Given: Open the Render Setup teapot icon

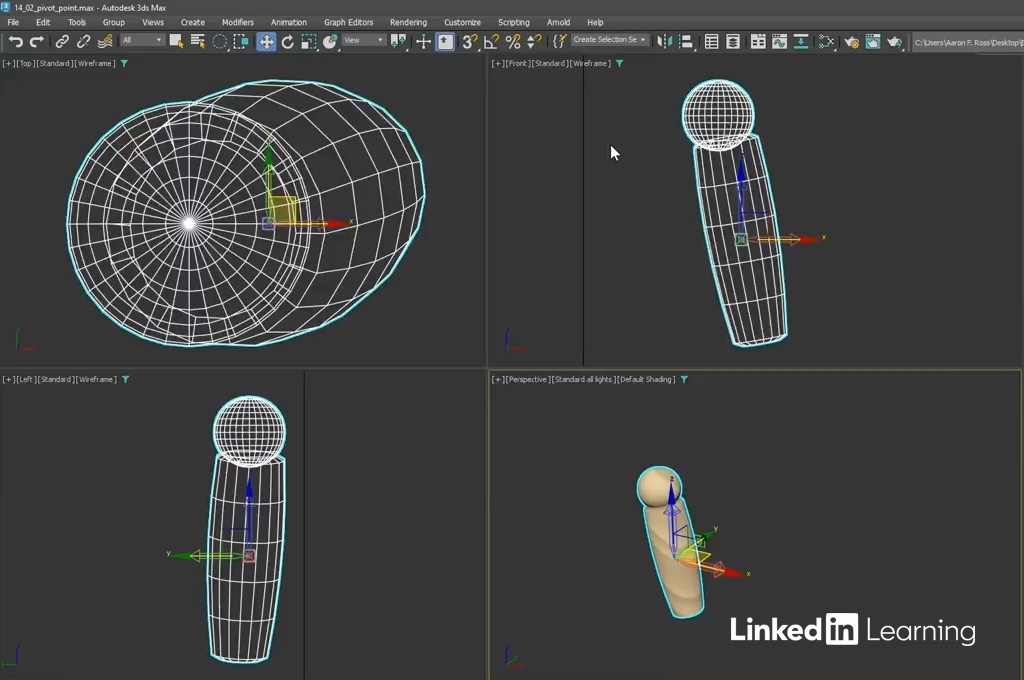Looking at the screenshot, I should [x=851, y=41].
